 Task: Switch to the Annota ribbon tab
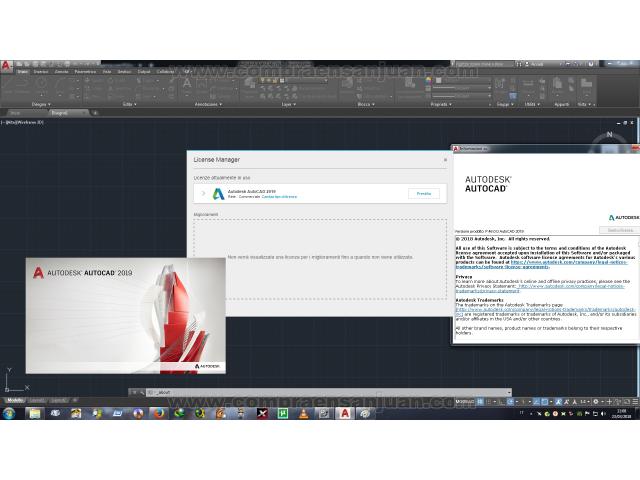[62, 72]
